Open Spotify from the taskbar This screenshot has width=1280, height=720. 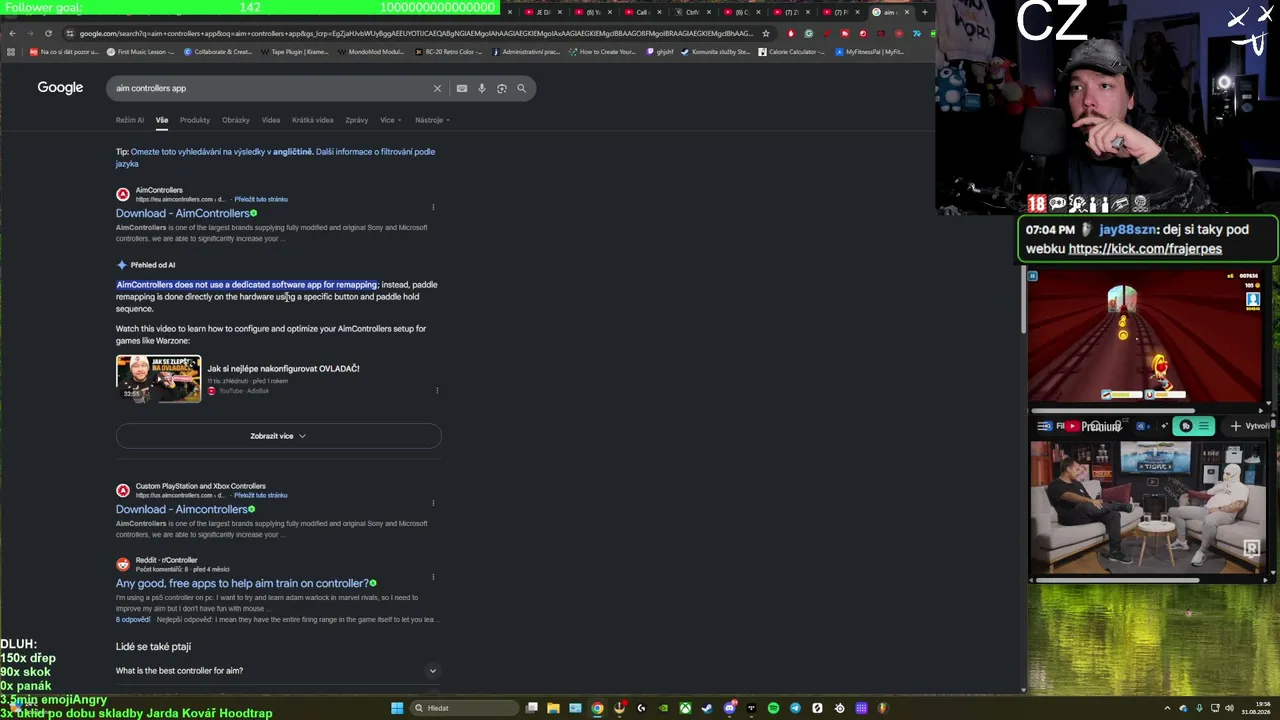[773, 708]
